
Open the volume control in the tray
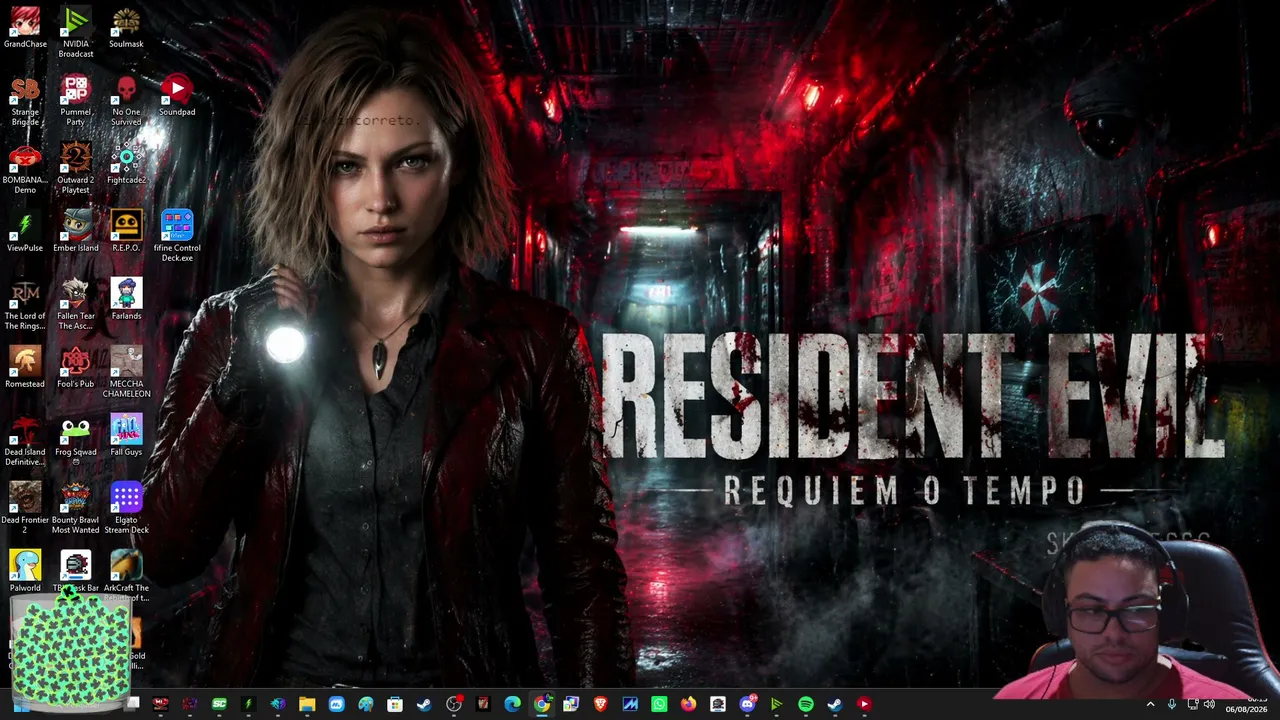1209,704
